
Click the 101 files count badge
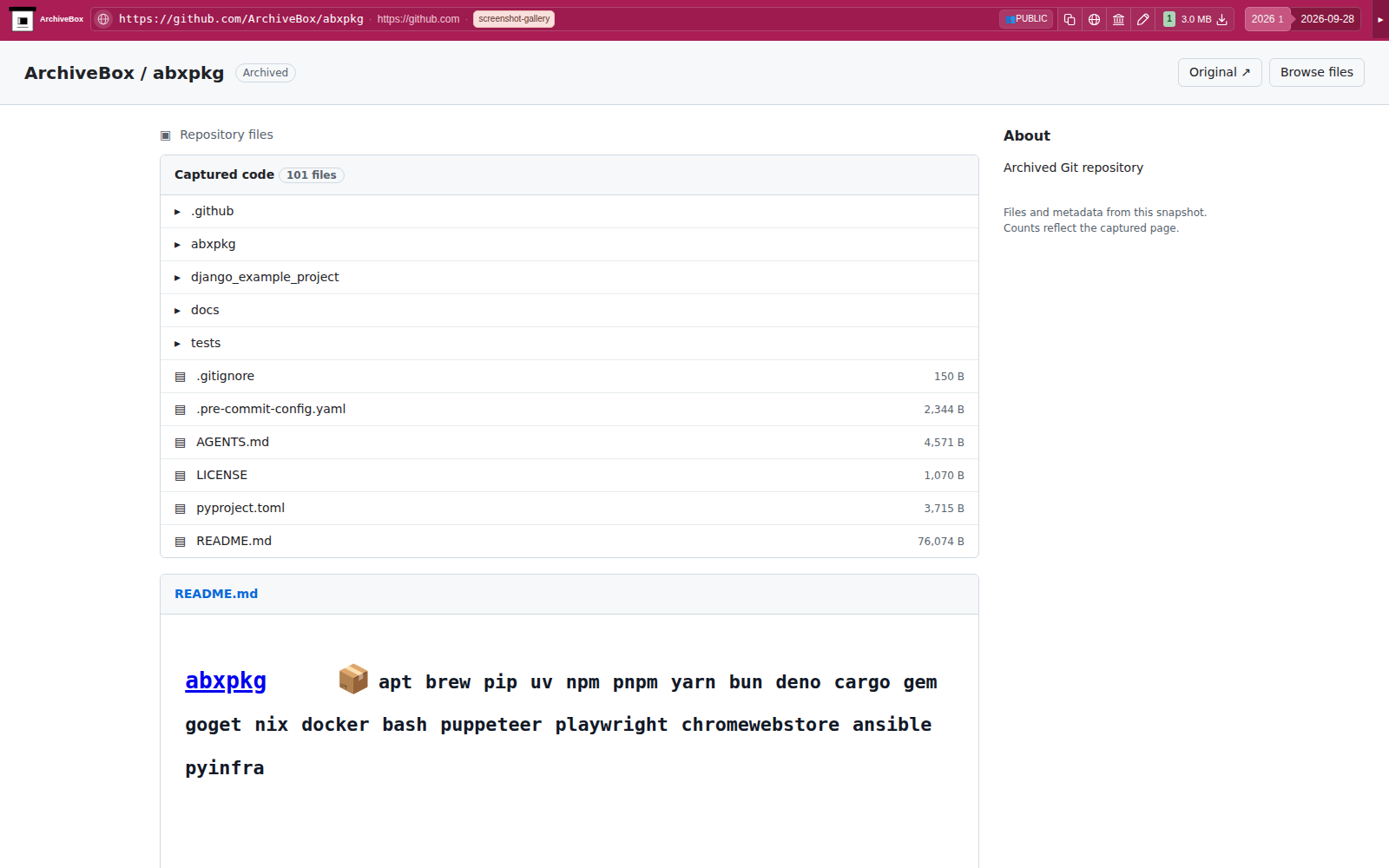[312, 175]
